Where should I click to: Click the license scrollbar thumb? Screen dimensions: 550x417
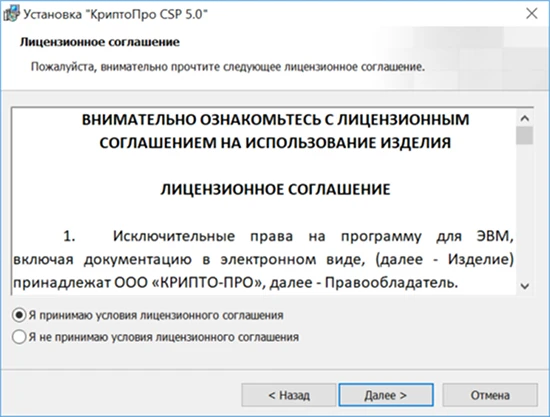(x=525, y=135)
